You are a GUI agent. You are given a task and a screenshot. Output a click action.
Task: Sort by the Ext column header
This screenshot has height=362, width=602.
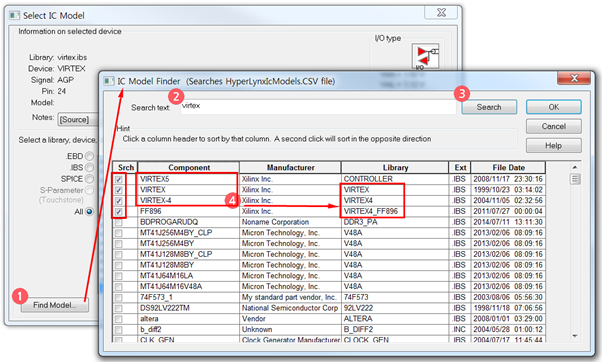point(460,167)
